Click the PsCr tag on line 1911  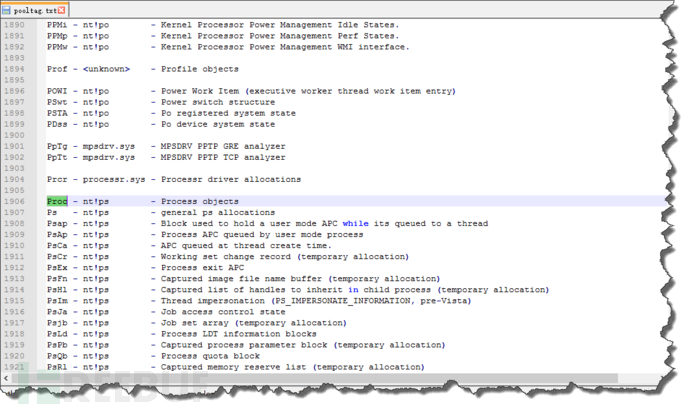pos(57,257)
